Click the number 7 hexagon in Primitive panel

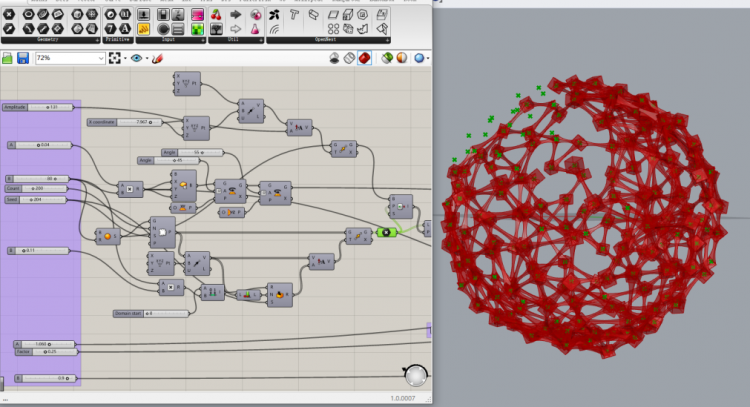110,29
